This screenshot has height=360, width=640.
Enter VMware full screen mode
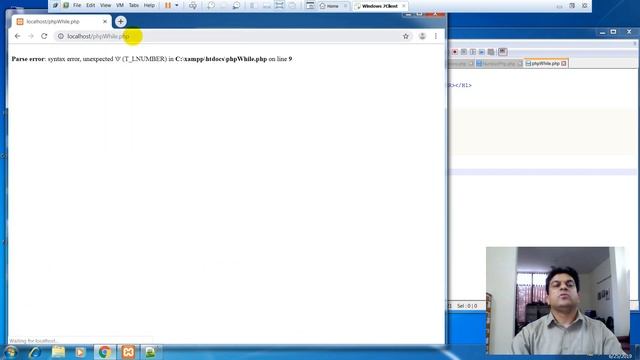279,5
